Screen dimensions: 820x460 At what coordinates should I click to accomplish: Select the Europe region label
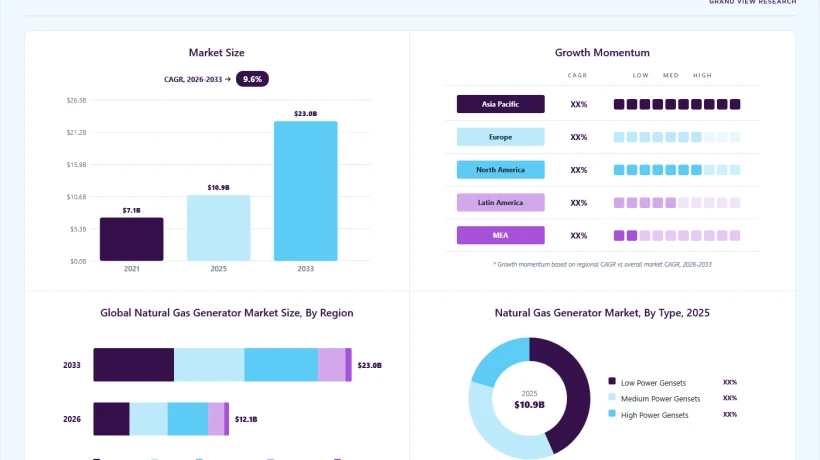[x=500, y=137]
